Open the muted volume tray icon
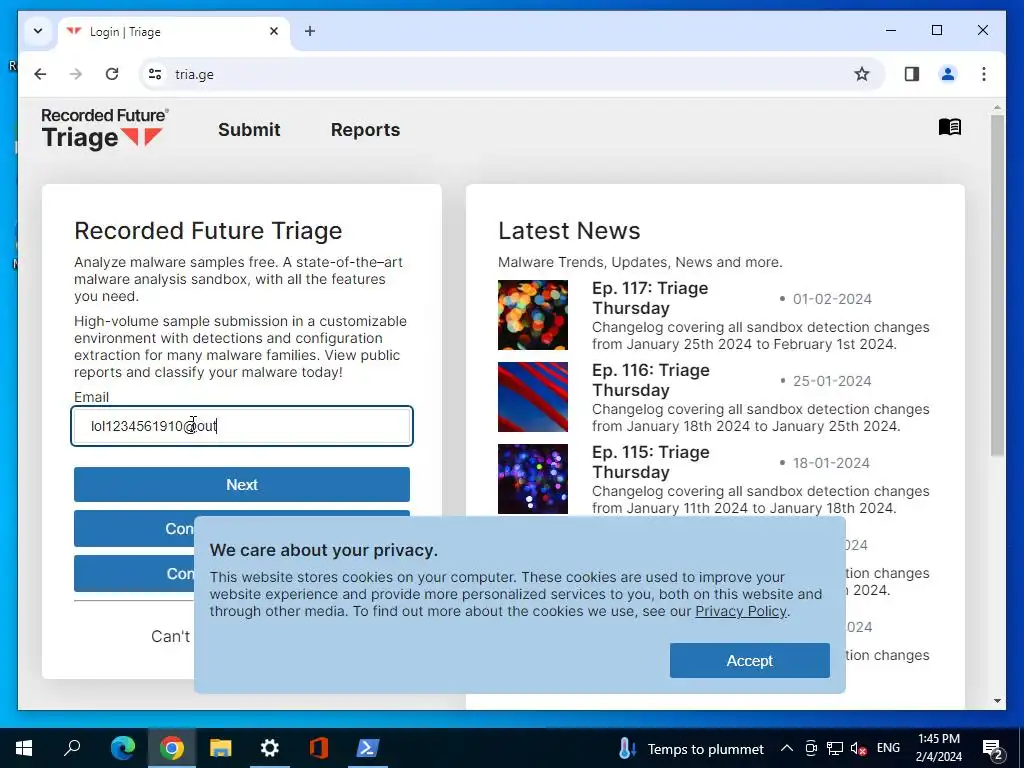 [859, 748]
